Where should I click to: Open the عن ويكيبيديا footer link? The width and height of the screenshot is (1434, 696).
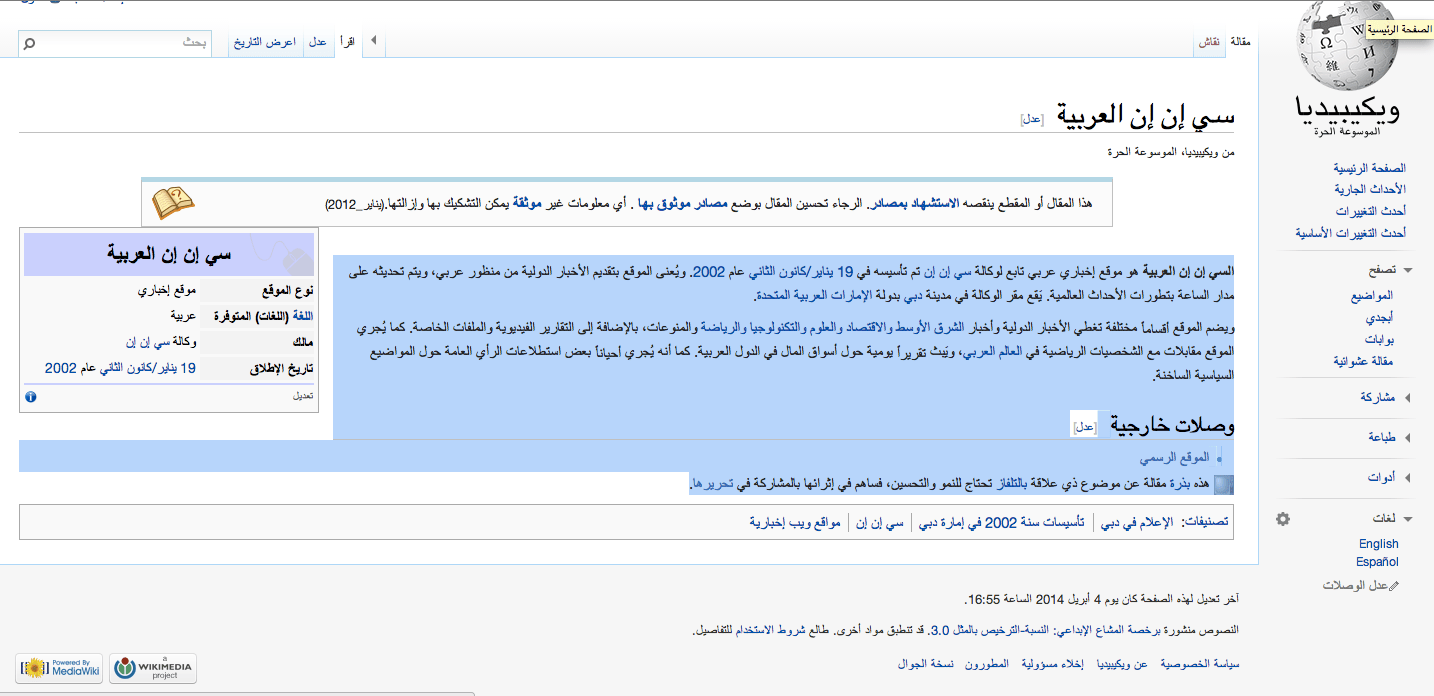point(1123,664)
